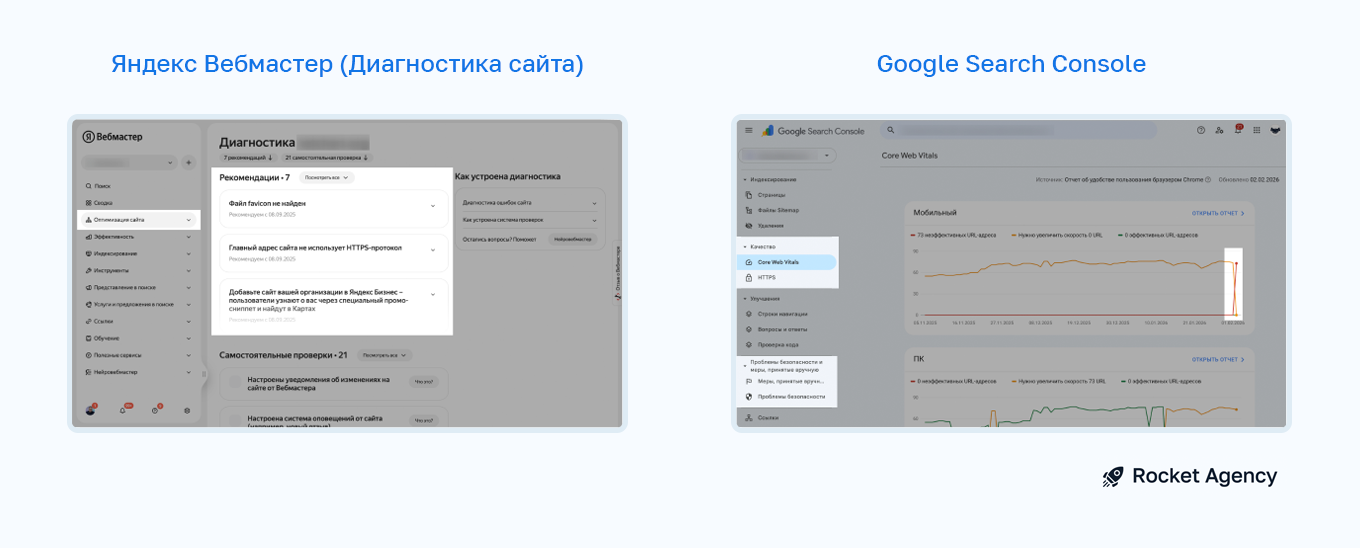The width and height of the screenshot is (1360, 548).
Task: Expand Эффективность in Вебмастер sidebar
Action: pyautogui.click(x=138, y=237)
